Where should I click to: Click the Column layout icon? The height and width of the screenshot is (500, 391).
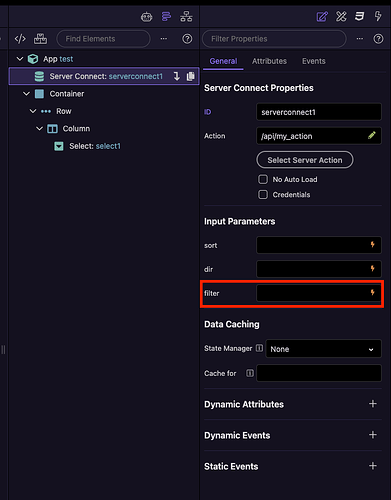[x=52, y=129]
